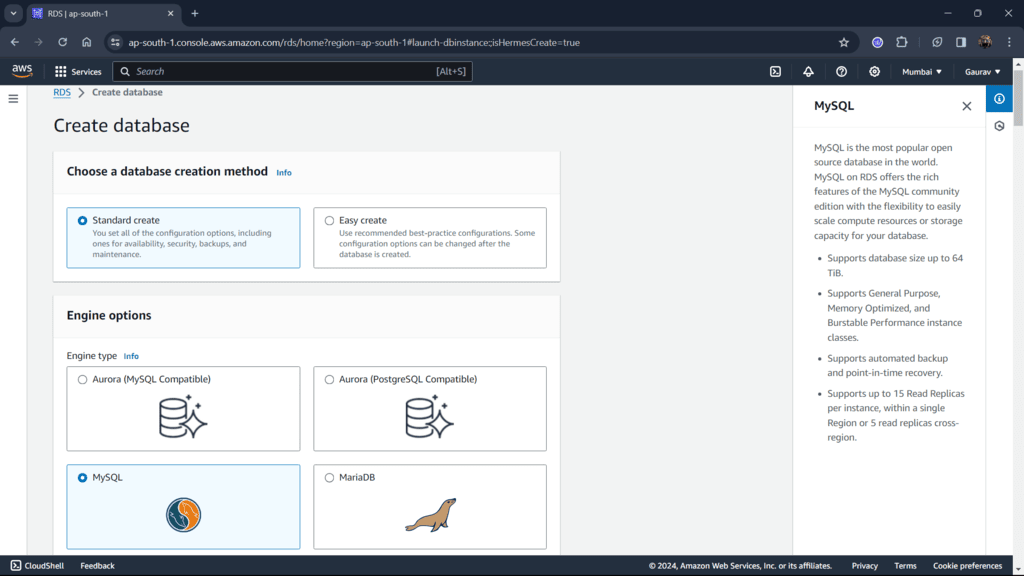The height and width of the screenshot is (576, 1024).
Task: Open the AWS console settings gear
Action: point(874,71)
